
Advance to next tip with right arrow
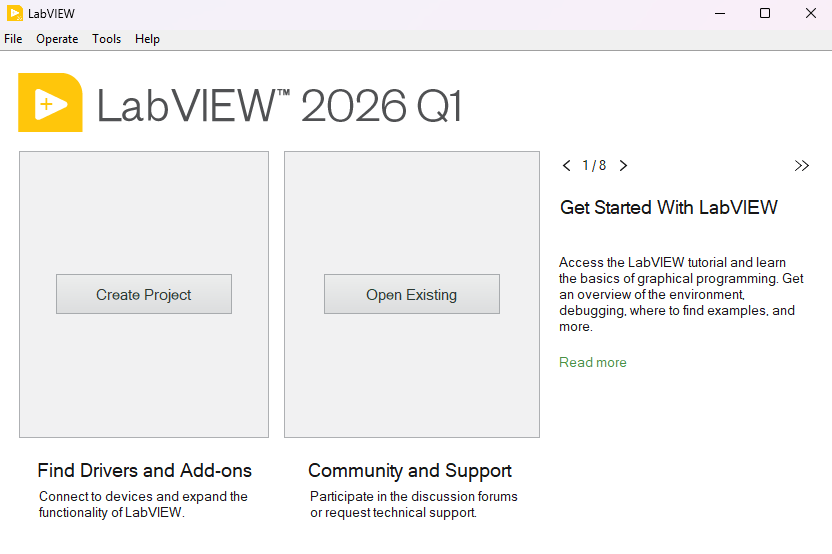tap(623, 166)
